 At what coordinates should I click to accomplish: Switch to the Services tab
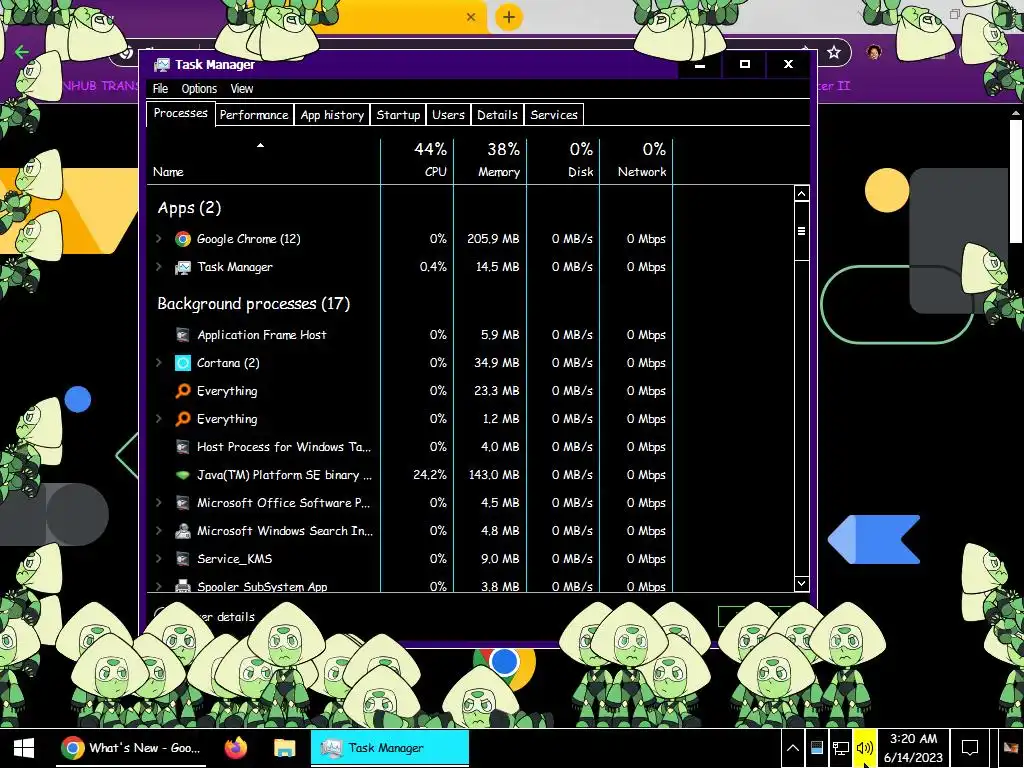pos(554,115)
